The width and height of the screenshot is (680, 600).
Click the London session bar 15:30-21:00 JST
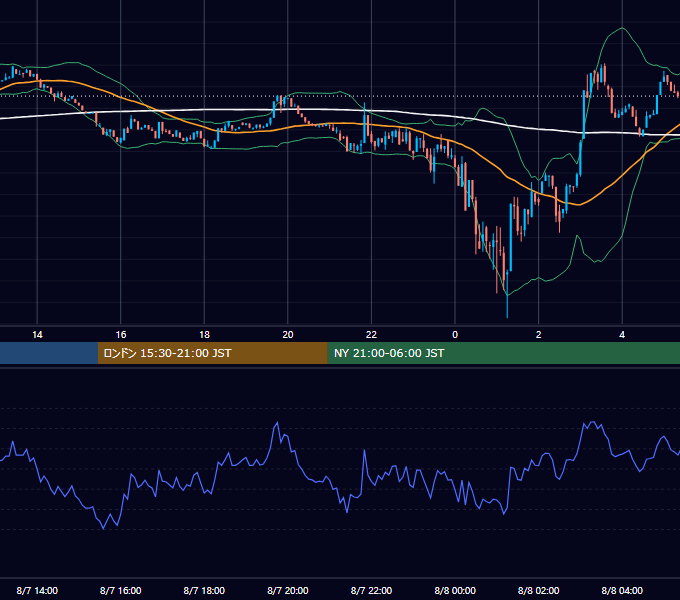point(212,353)
